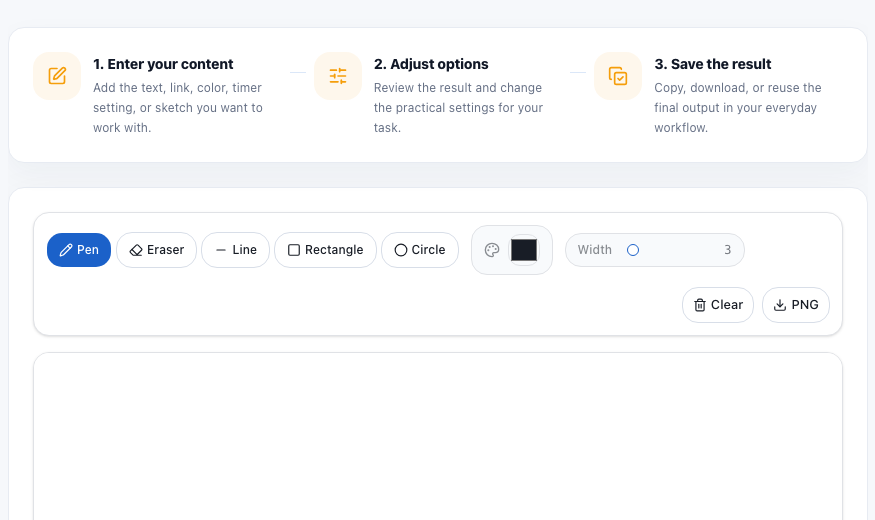This screenshot has height=520, width=875.
Task: Click the "Add the text, link, color" description
Action: tap(177, 108)
